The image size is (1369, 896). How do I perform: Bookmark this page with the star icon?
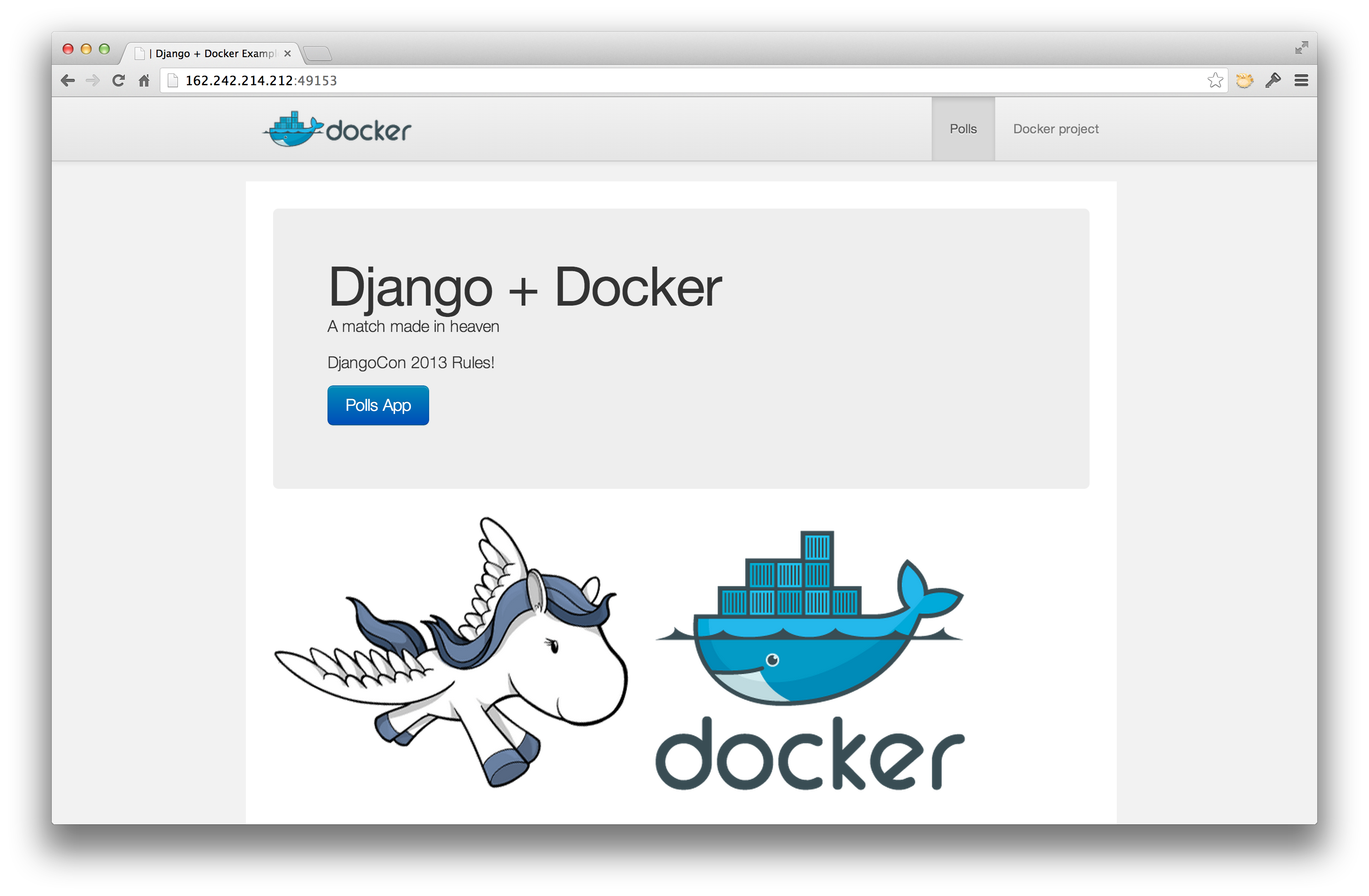click(x=1215, y=81)
